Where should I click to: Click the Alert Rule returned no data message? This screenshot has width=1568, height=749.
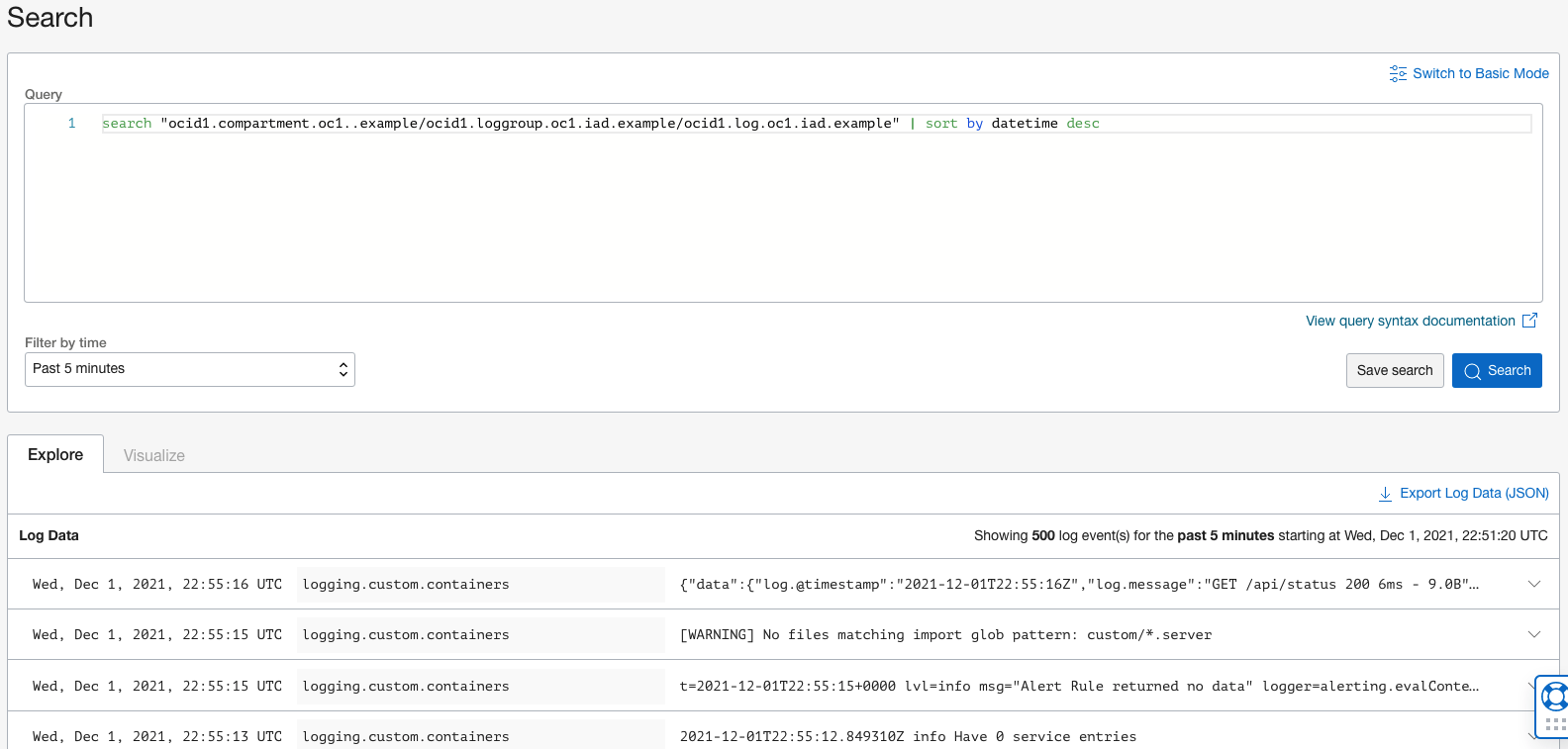coord(1079,686)
